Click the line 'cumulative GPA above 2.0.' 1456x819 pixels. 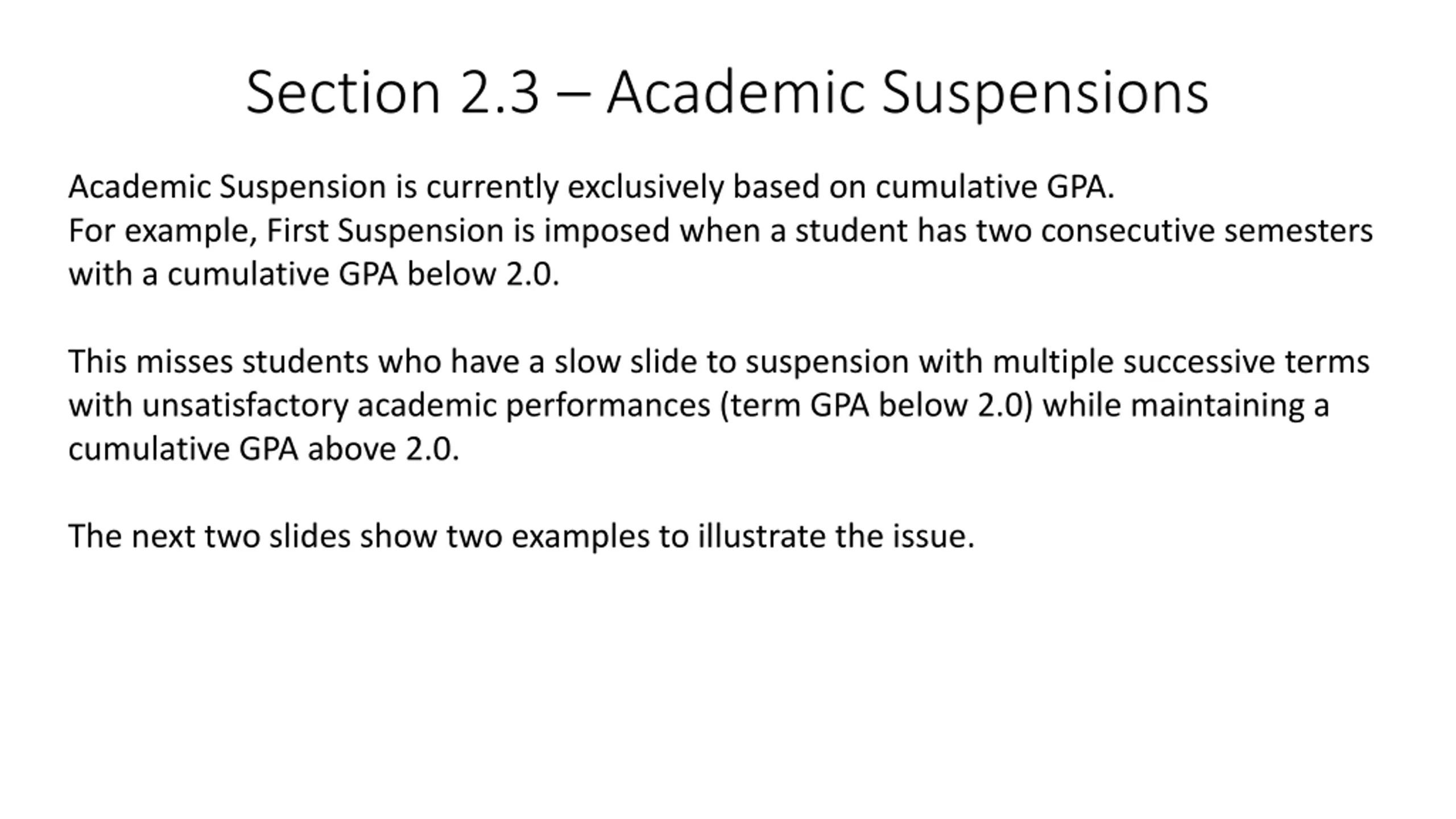(x=264, y=449)
